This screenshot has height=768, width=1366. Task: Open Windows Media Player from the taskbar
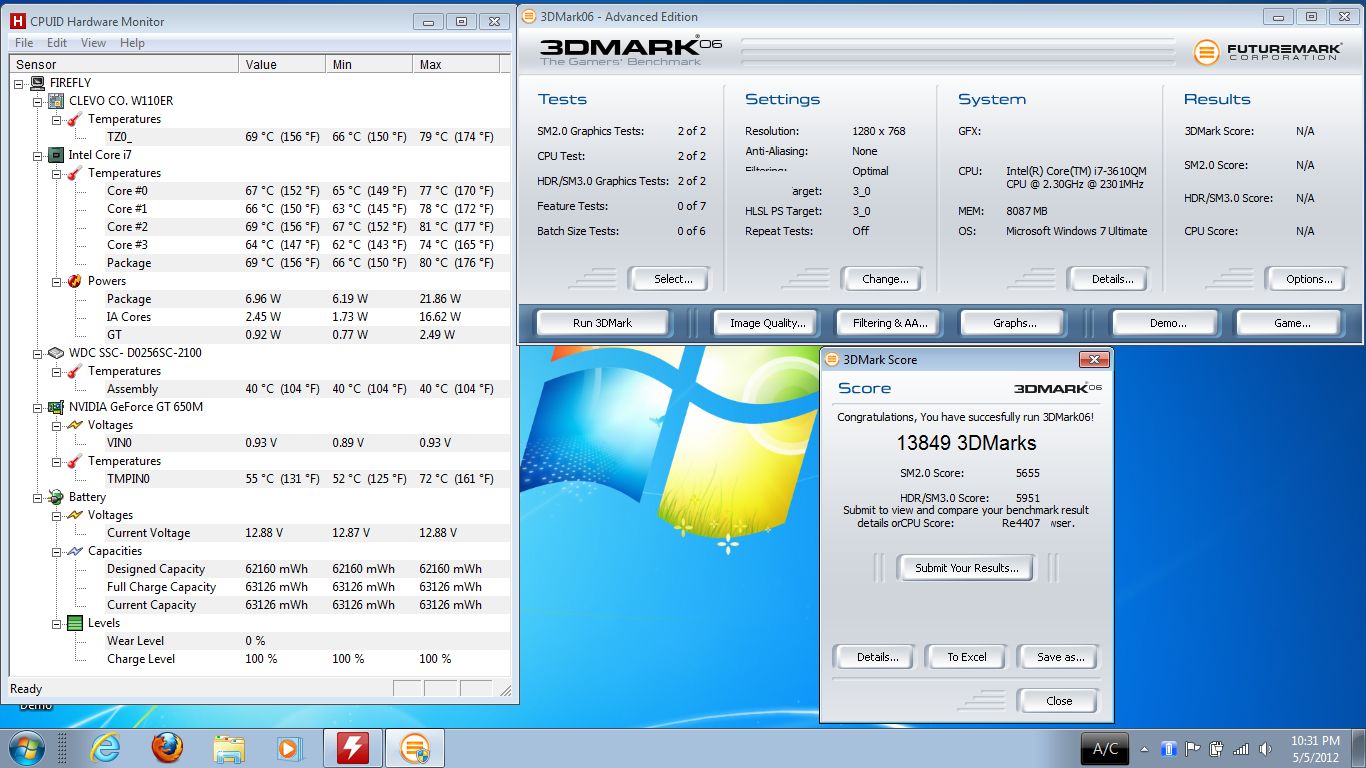[289, 748]
